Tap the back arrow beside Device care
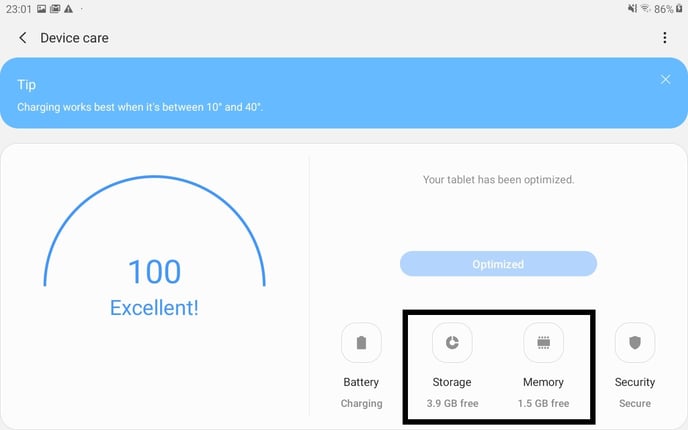 point(22,38)
